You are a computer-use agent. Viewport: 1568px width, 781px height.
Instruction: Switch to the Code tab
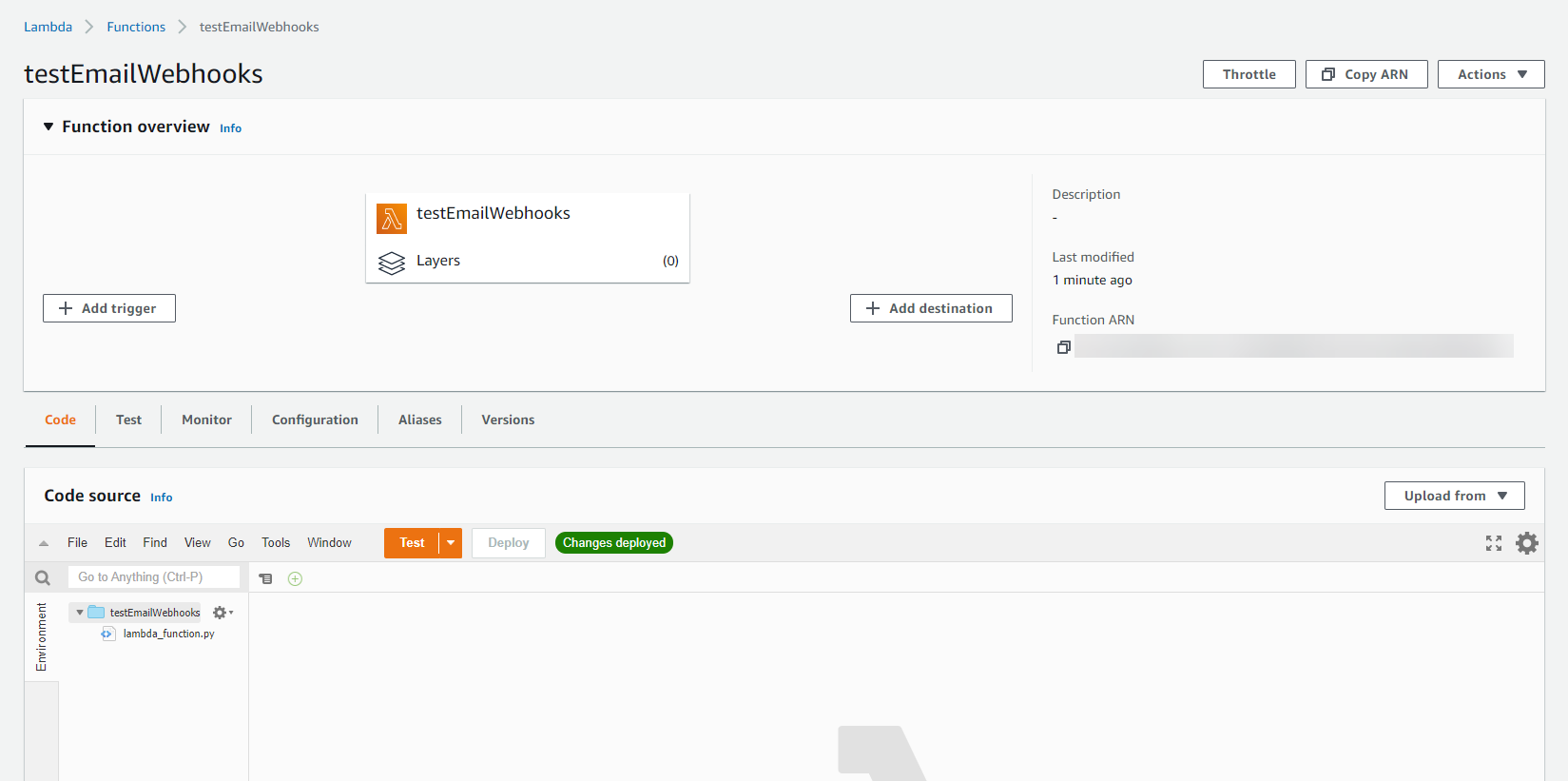(60, 420)
